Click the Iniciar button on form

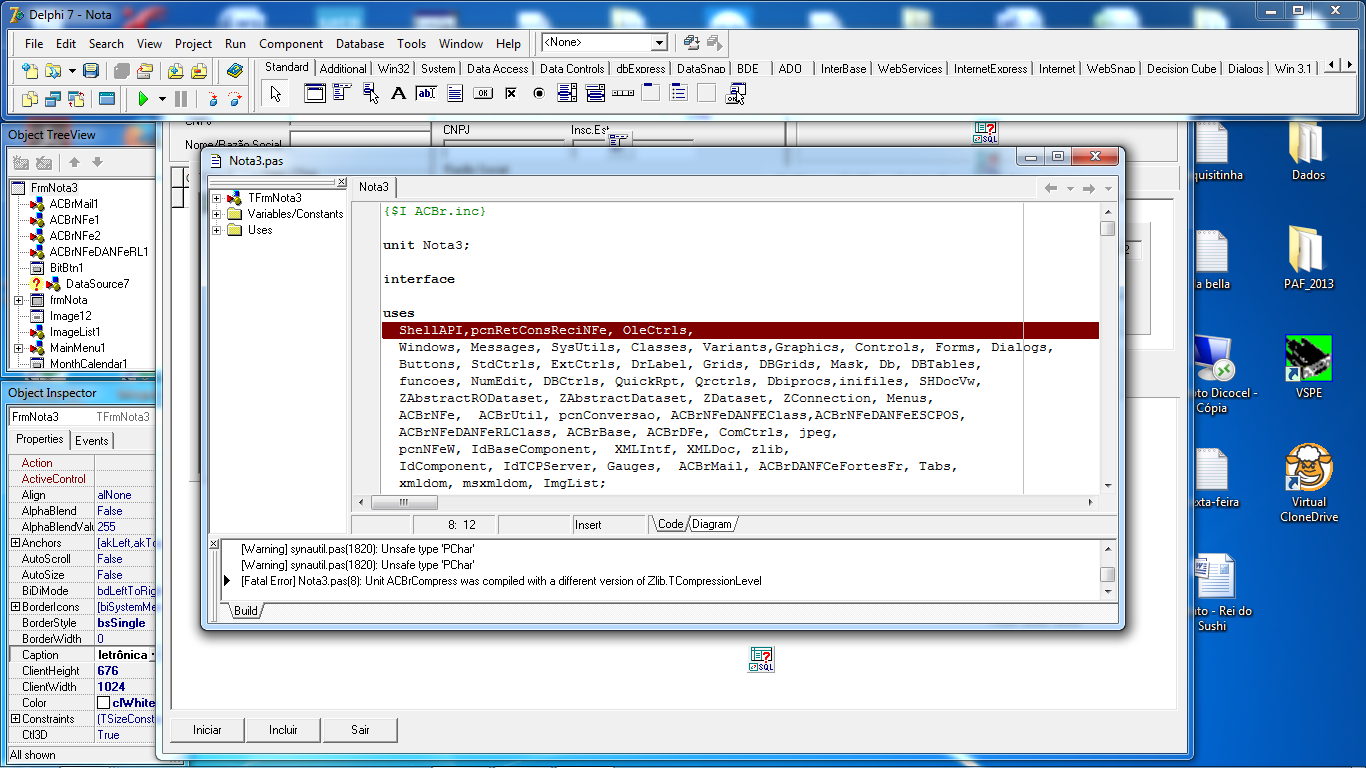click(207, 730)
